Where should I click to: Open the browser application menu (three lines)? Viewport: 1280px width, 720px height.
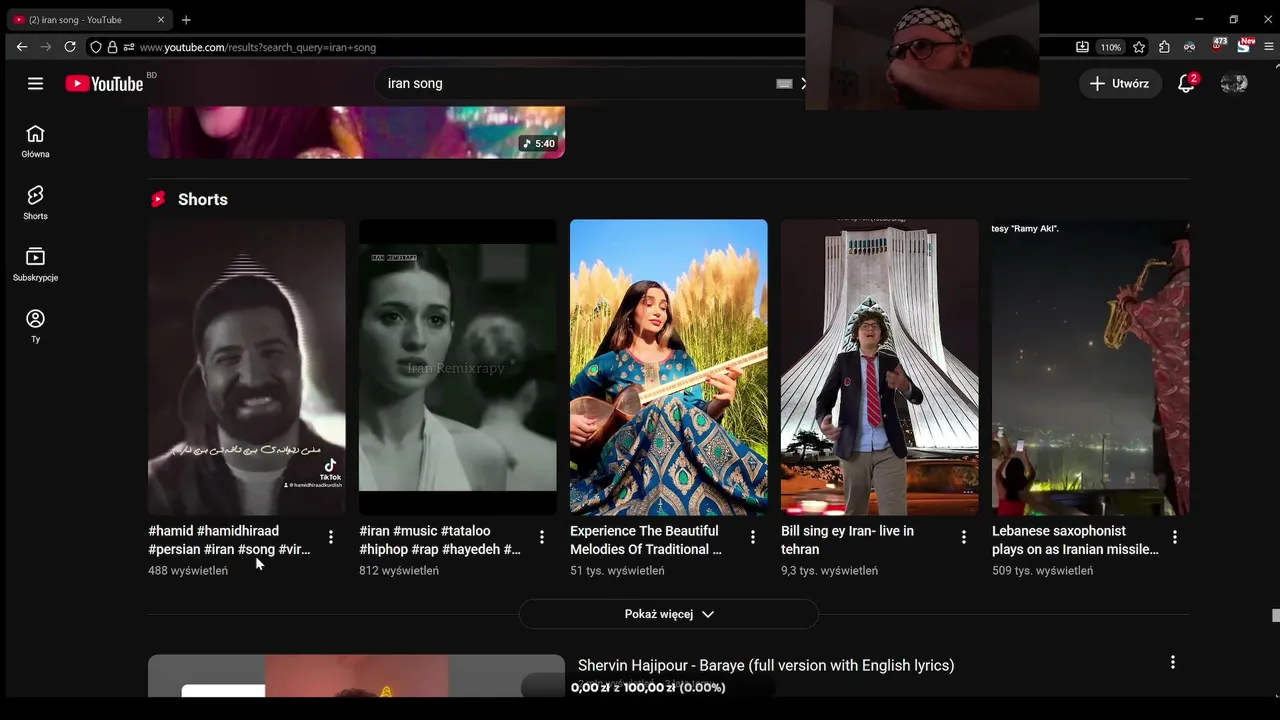tap(1269, 47)
